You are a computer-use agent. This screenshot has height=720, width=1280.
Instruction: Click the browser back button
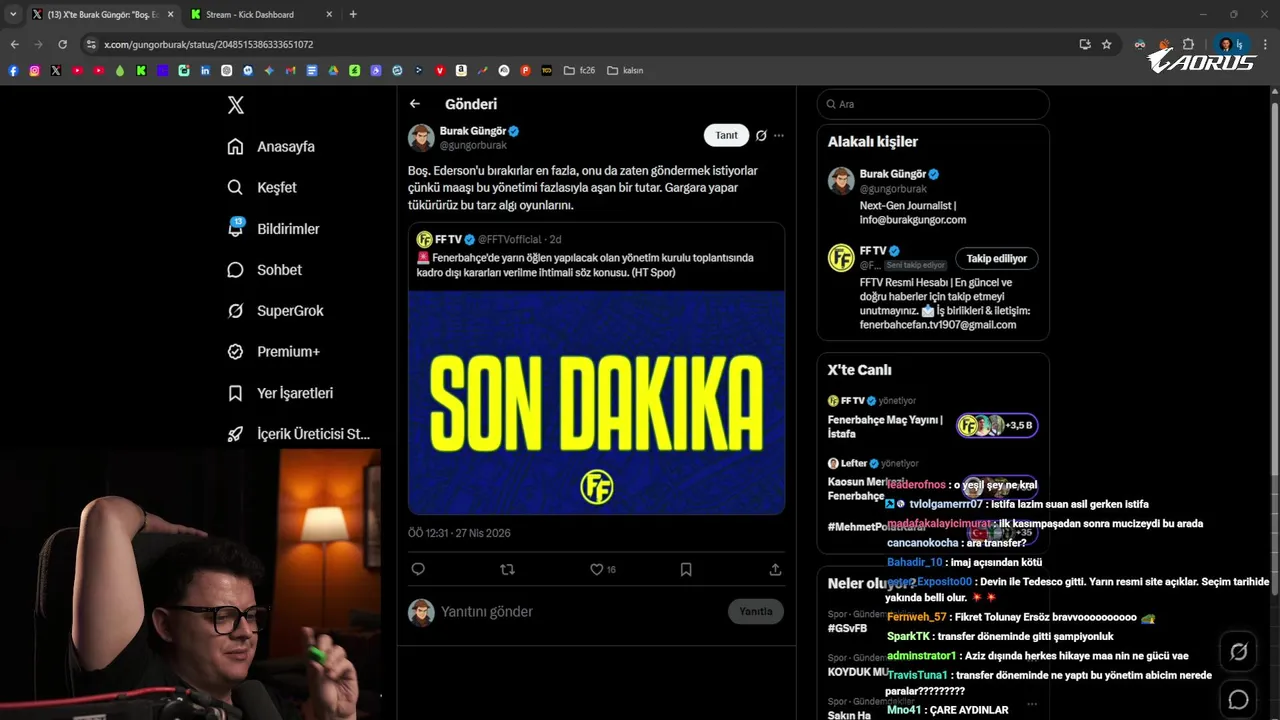click(14, 44)
